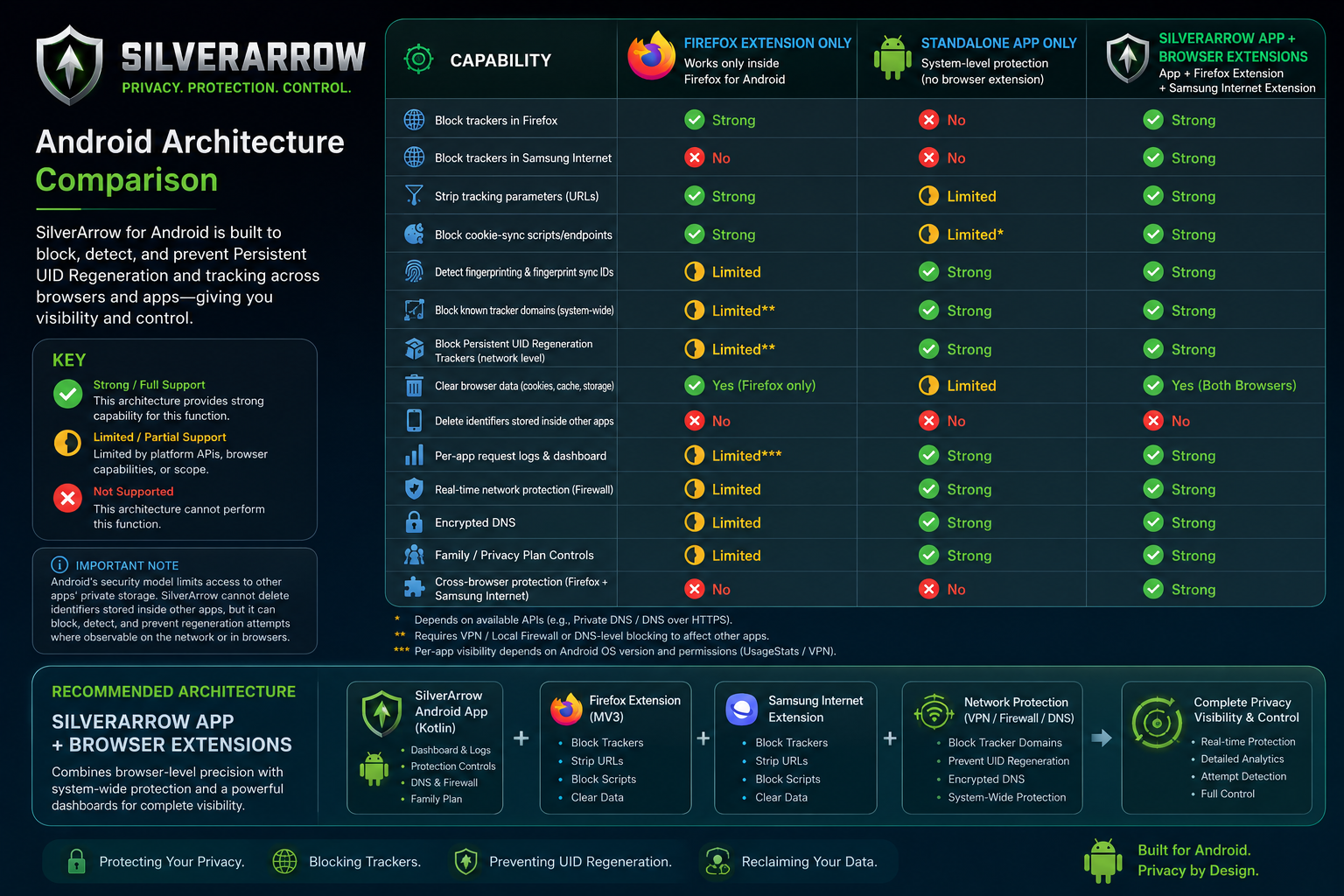Click bar chart icon beside Per-app request logs
The height and width of the screenshot is (896, 1344).
coord(414,455)
